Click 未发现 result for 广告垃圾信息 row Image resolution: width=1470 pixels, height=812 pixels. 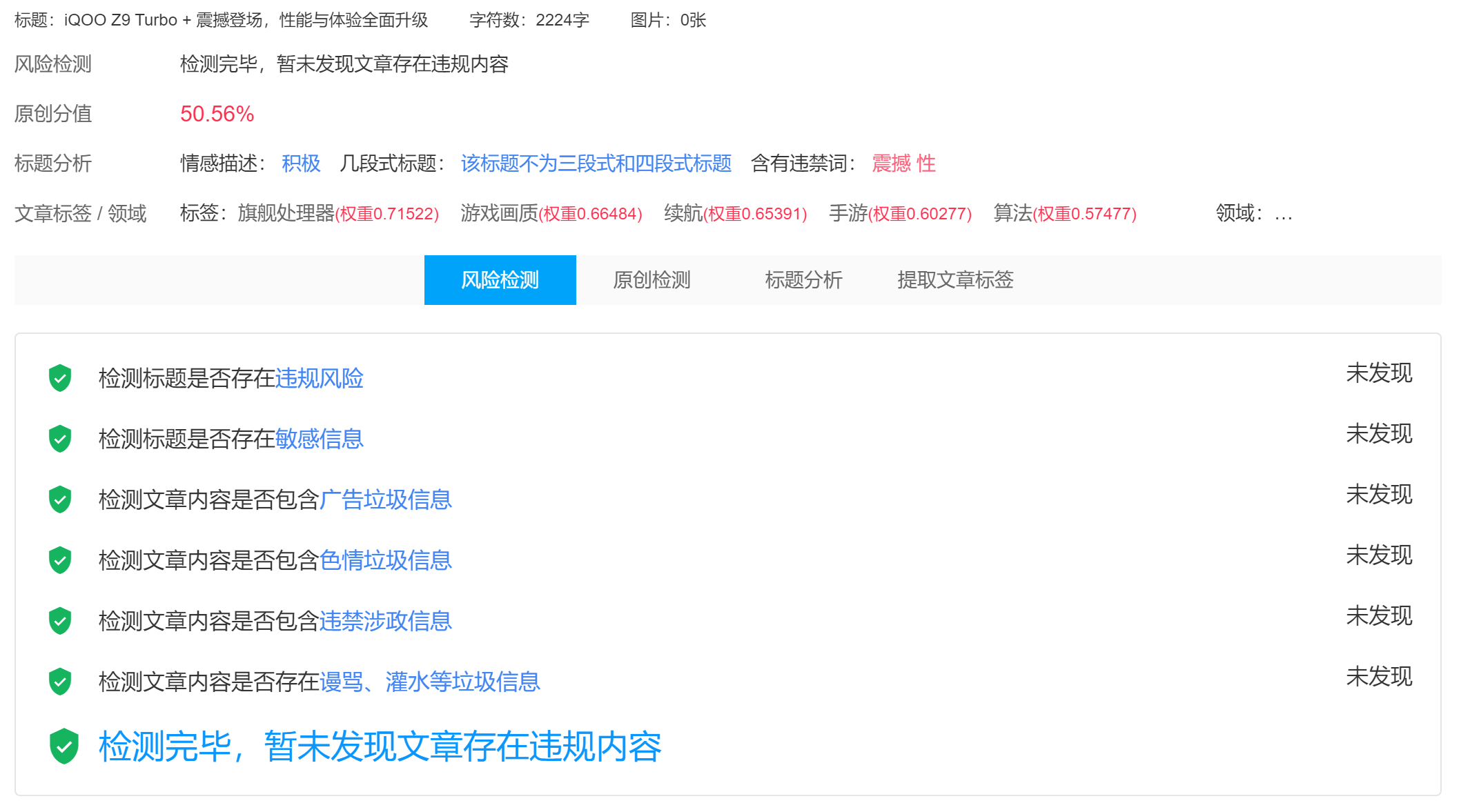(1379, 495)
